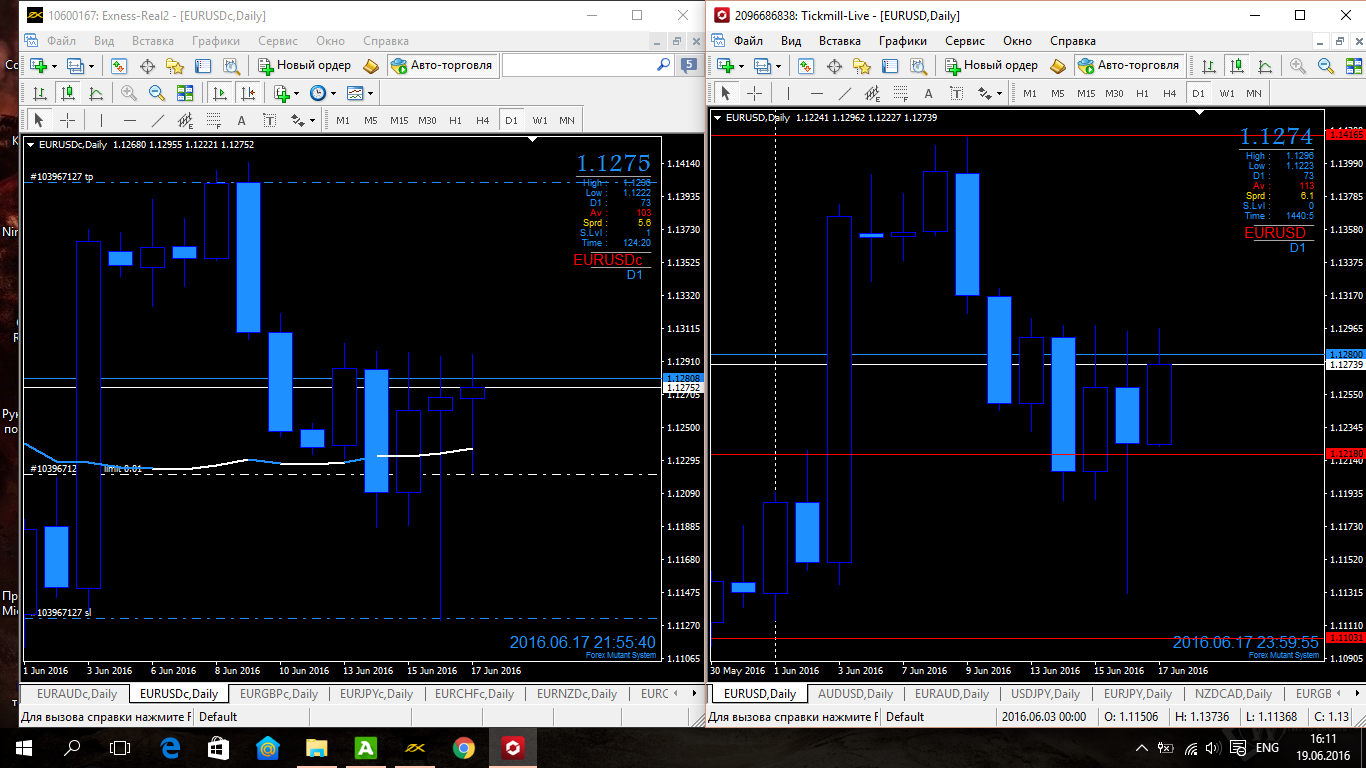Select Fibonacci retracement tool in Exness window
Image resolution: width=1366 pixels, height=768 pixels.
(x=213, y=120)
